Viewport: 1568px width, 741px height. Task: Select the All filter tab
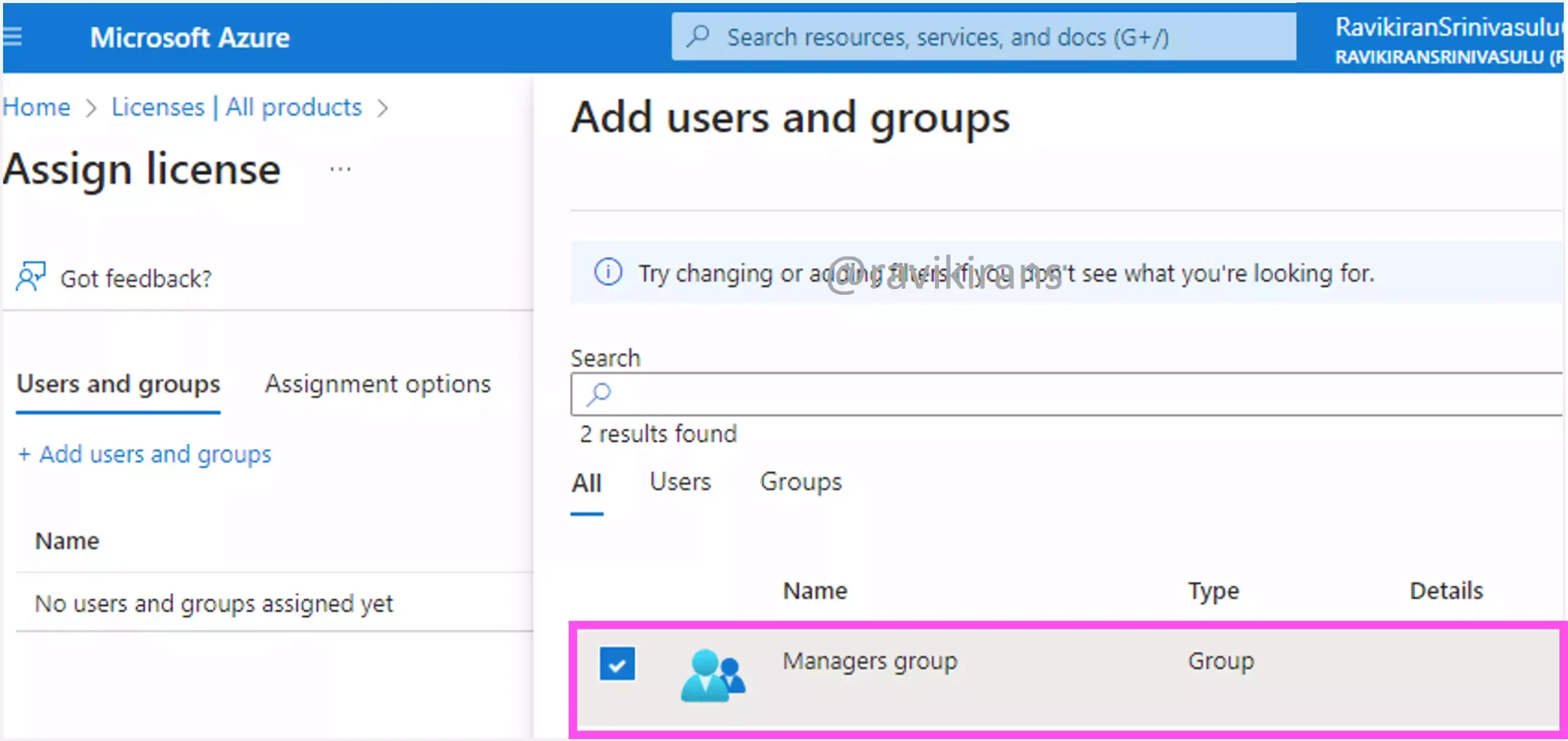(x=587, y=483)
